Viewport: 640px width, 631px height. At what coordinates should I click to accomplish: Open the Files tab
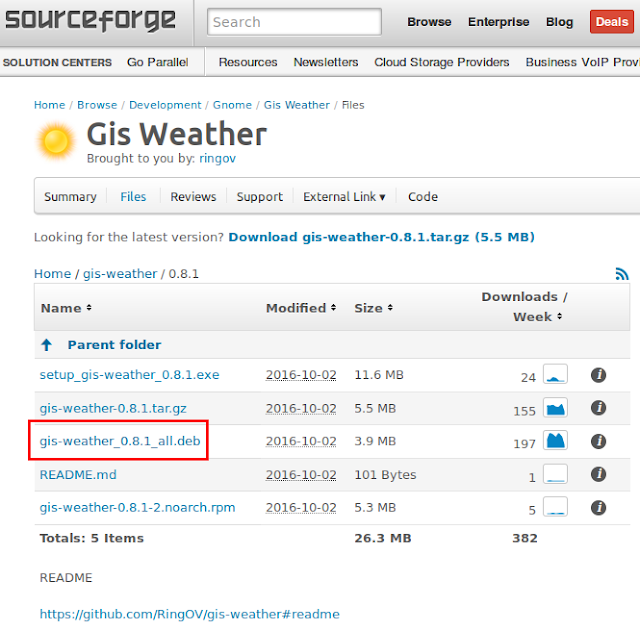pos(133,197)
